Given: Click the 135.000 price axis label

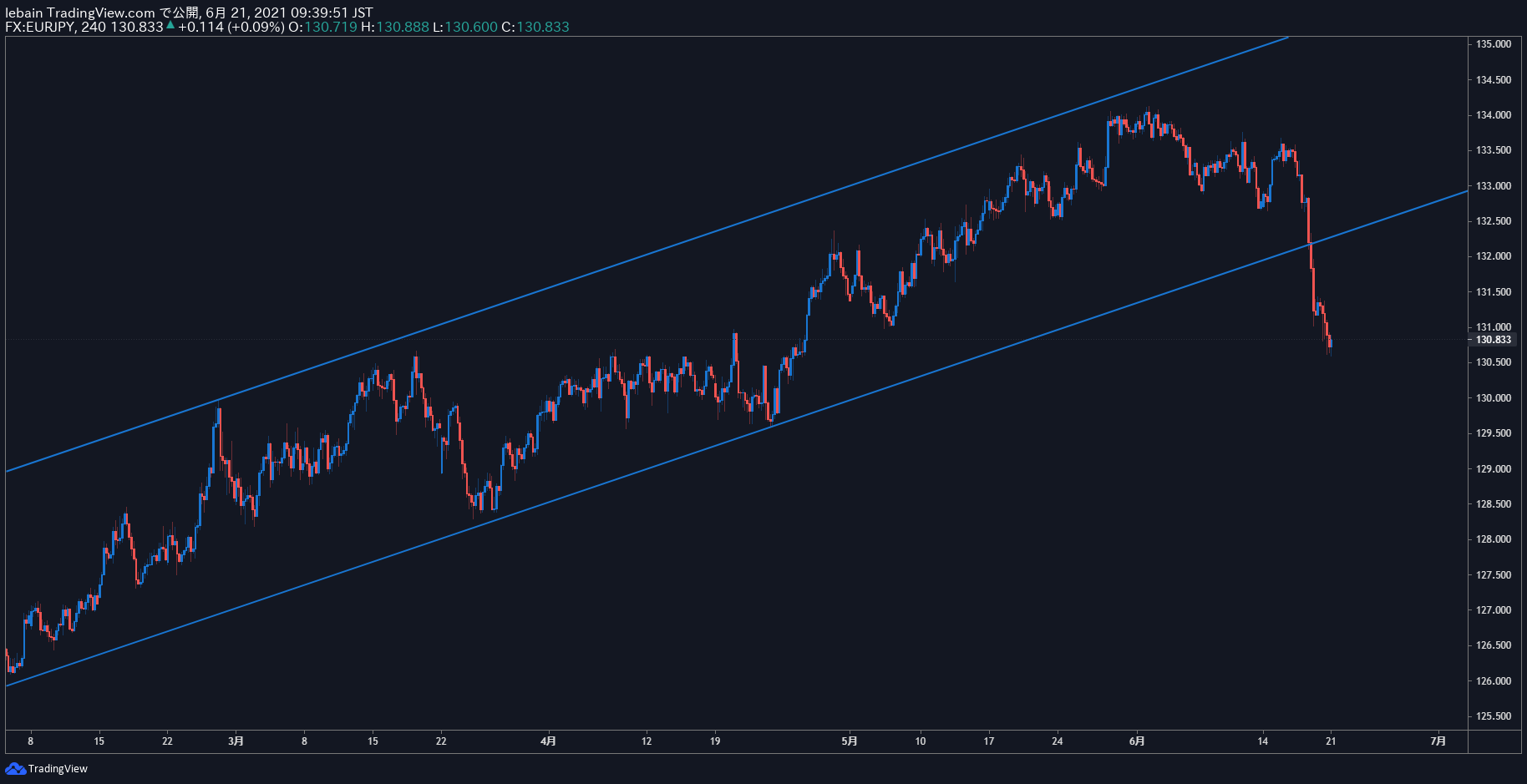Looking at the screenshot, I should pyautogui.click(x=1494, y=44).
